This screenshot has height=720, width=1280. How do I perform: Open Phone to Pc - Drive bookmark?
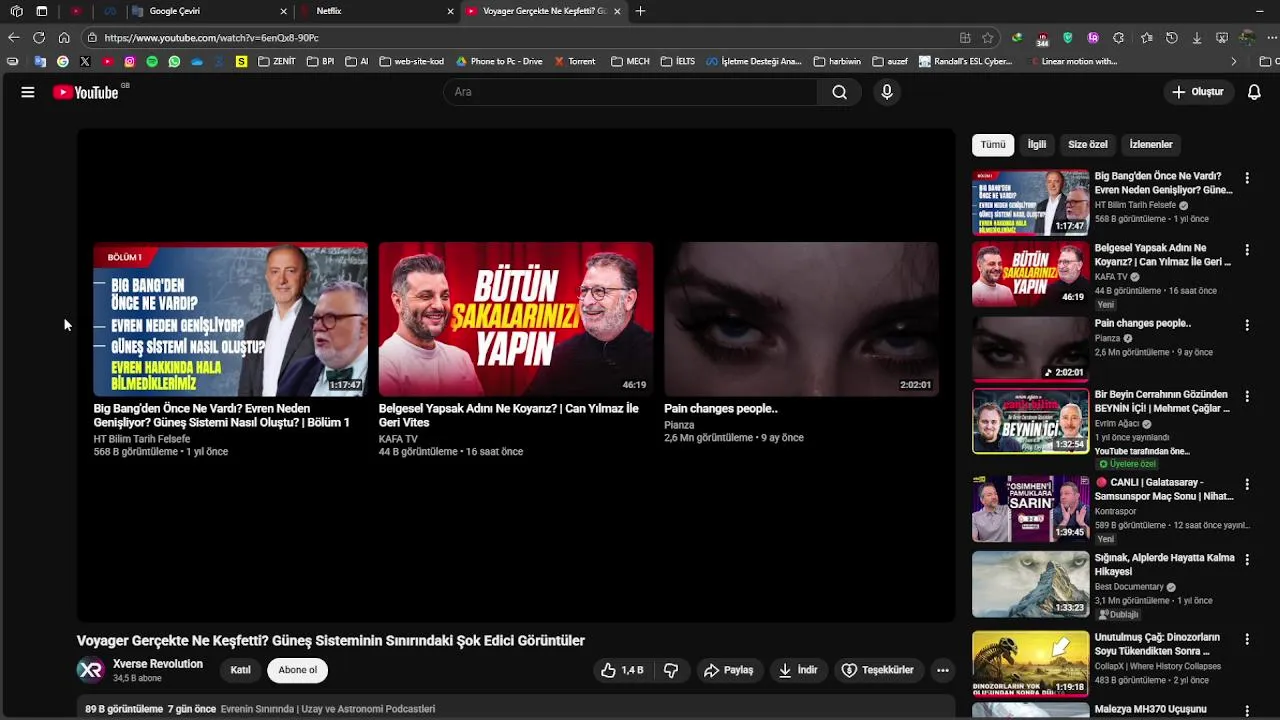coord(499,61)
